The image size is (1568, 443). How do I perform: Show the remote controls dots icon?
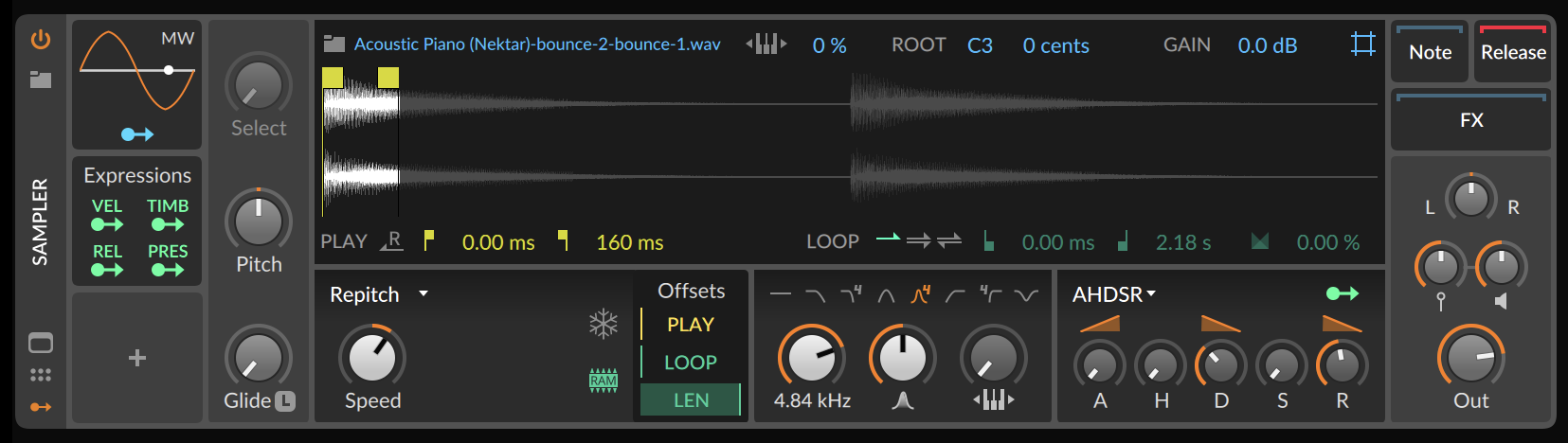coord(41,375)
